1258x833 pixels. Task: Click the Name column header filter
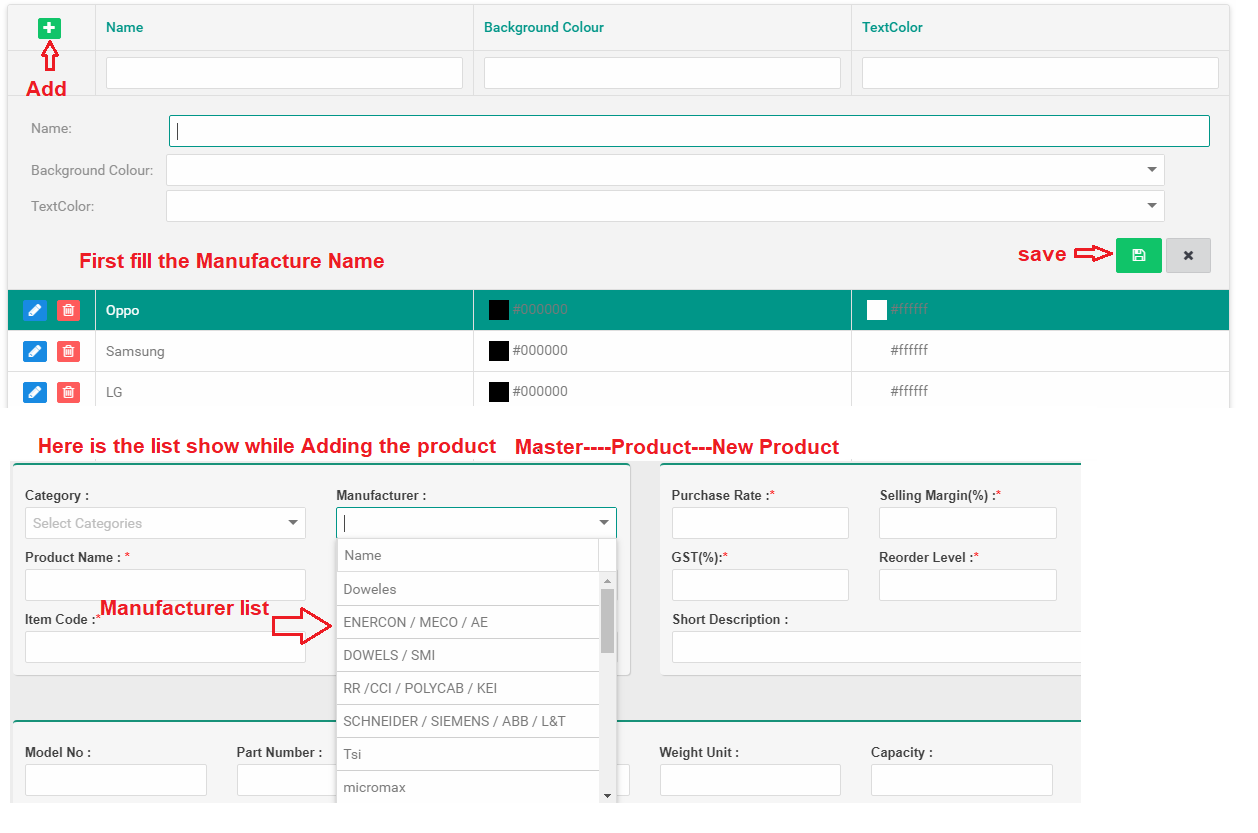[x=284, y=72]
